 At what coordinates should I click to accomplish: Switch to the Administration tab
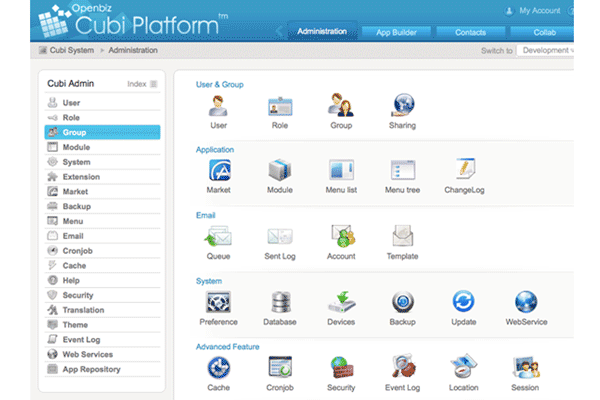[322, 31]
